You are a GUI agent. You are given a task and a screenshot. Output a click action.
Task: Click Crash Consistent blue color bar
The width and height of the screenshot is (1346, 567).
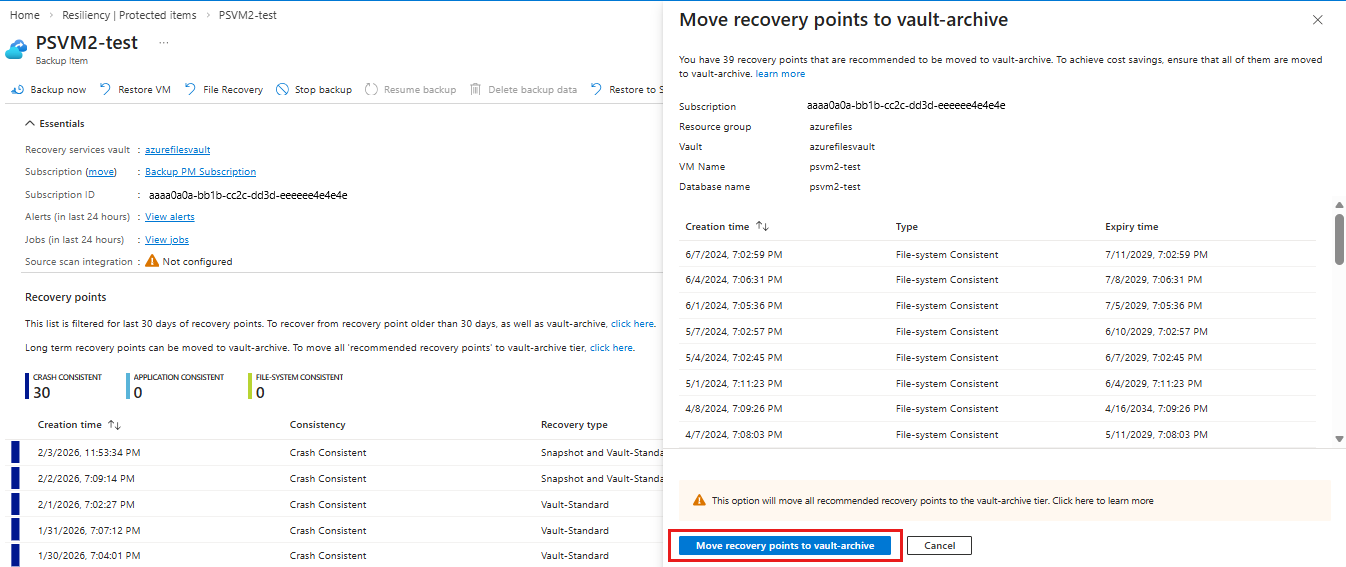26,385
